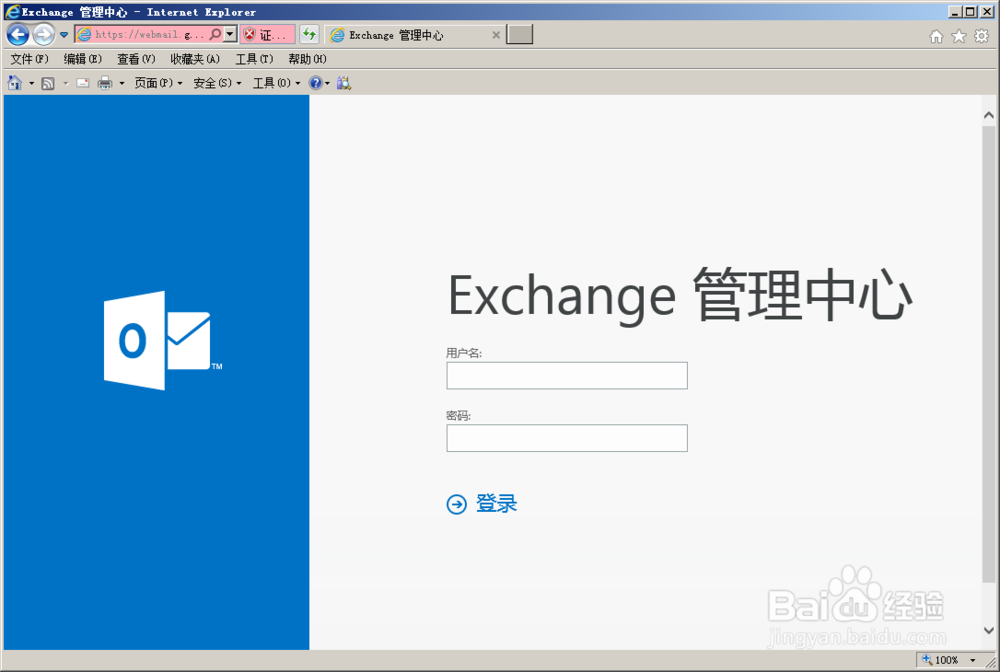
Task: Click the 登录 sign-in link
Action: [x=496, y=504]
